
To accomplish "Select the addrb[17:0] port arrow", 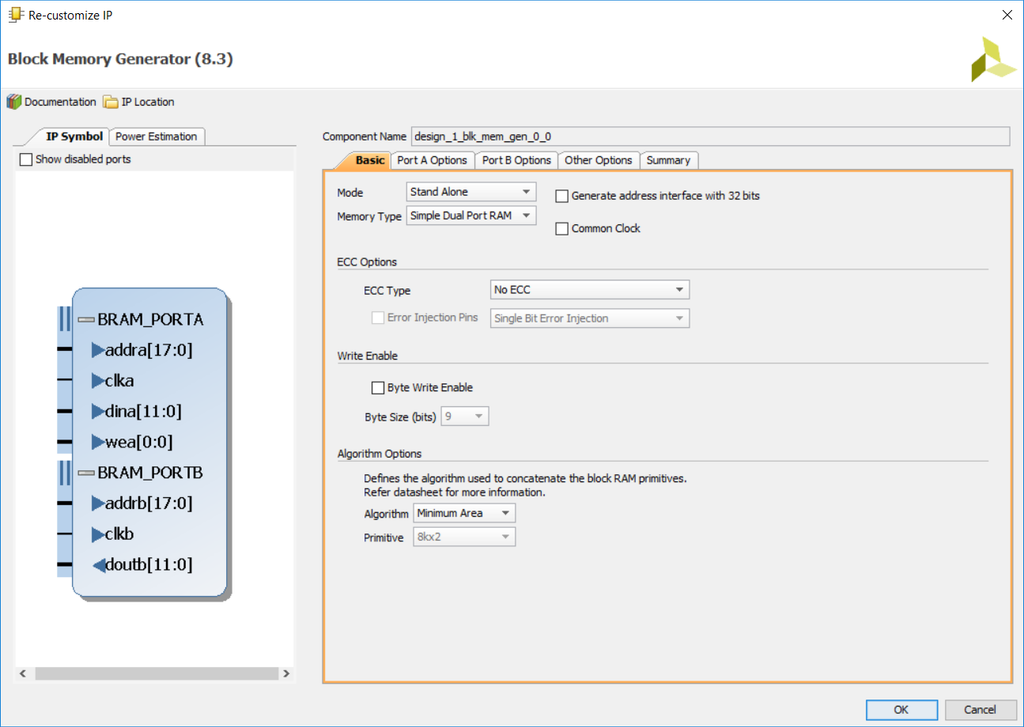I will pyautogui.click(x=98, y=503).
